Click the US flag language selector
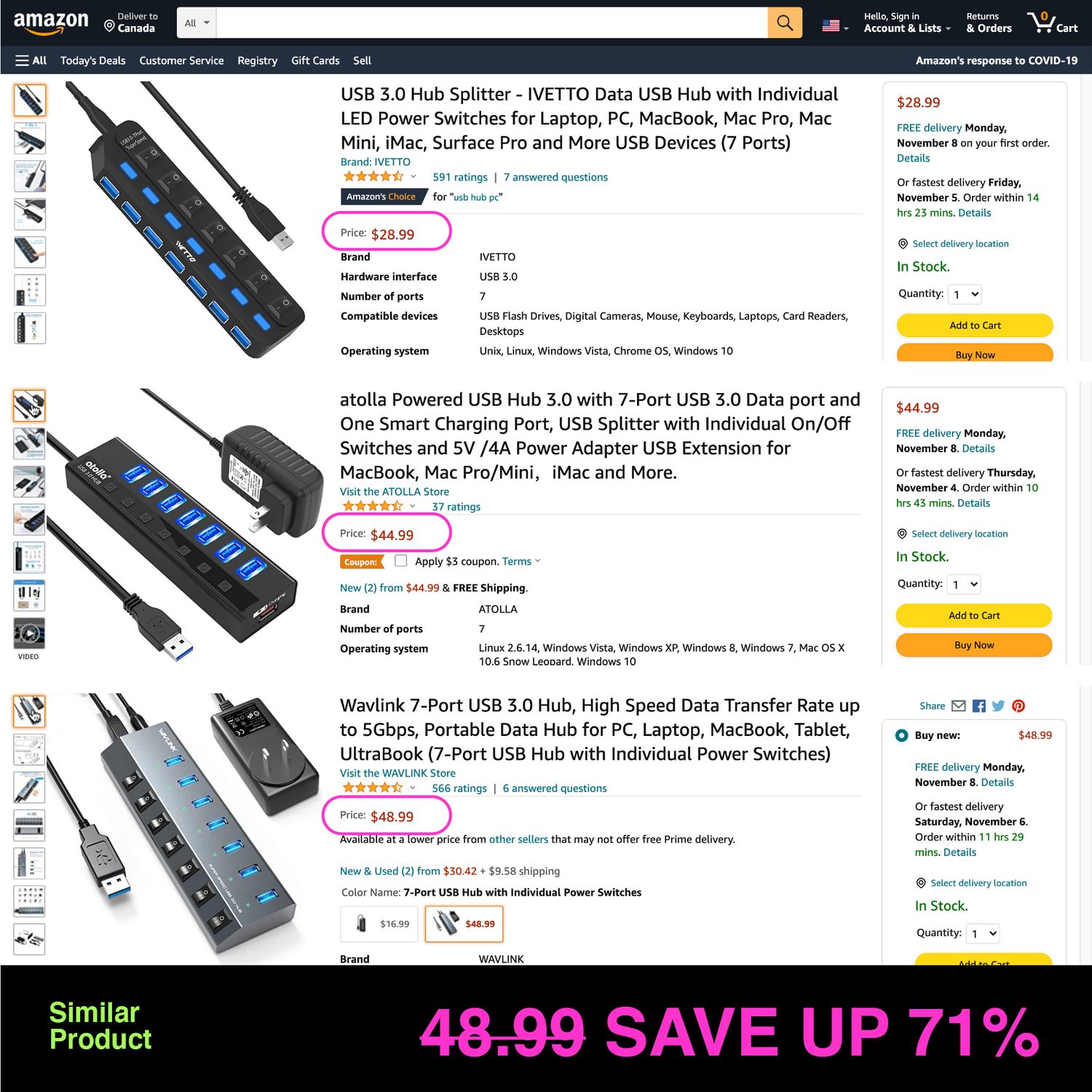The width and height of the screenshot is (1092, 1092). (x=835, y=26)
